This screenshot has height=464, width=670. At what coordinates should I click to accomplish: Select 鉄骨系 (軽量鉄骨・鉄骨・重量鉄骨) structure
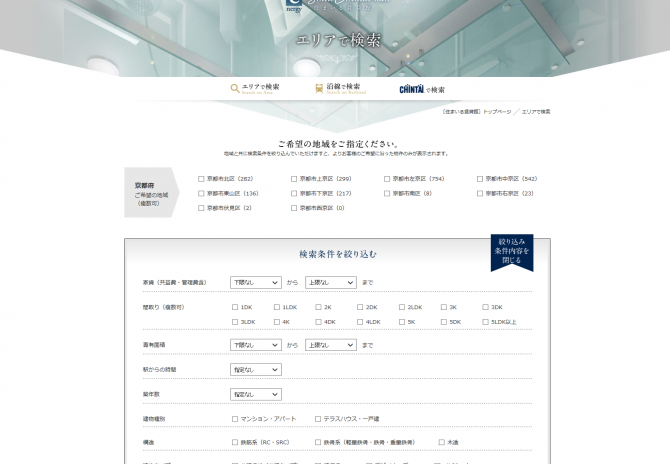(x=318, y=443)
